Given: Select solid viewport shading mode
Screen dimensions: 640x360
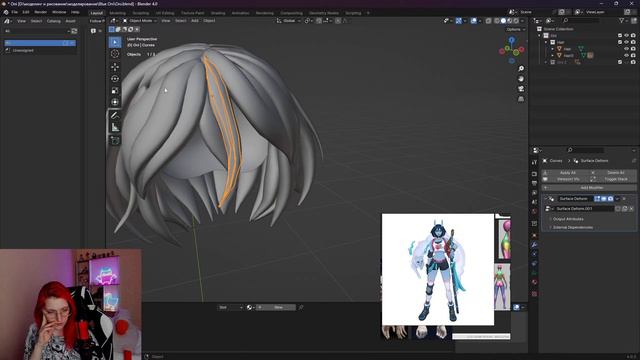Looking at the screenshot, I should (x=503, y=21).
